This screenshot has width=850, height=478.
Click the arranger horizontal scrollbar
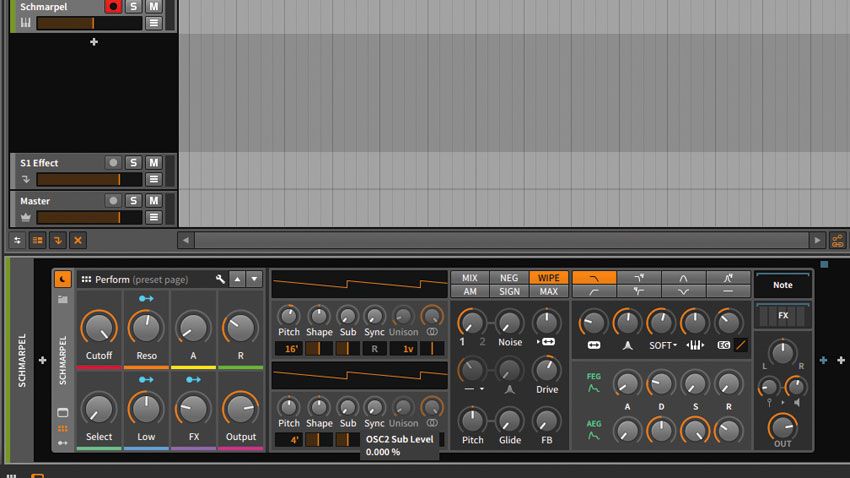coord(501,240)
